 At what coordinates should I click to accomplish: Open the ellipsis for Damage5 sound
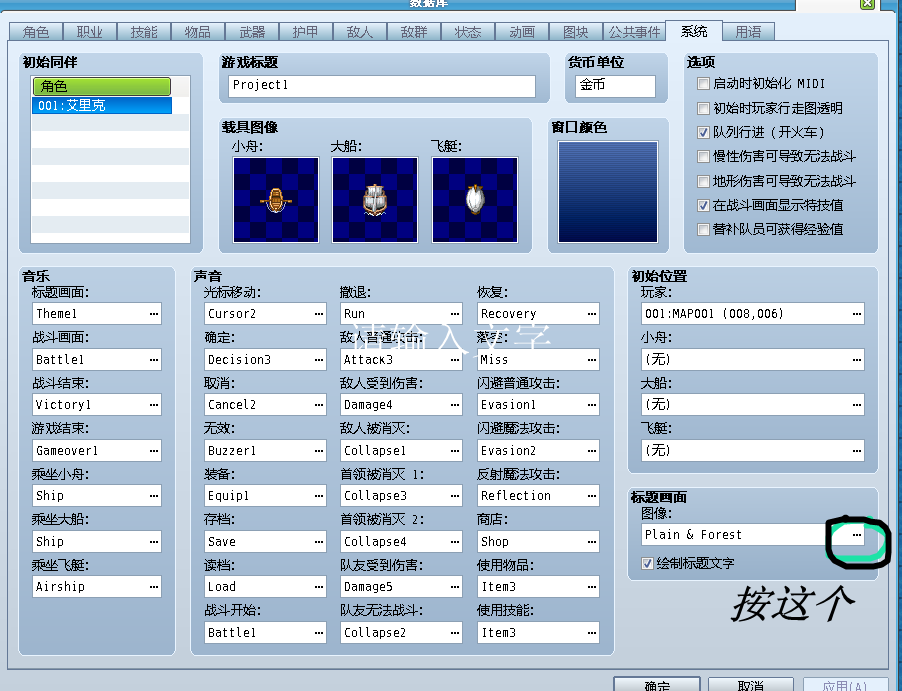click(x=455, y=587)
